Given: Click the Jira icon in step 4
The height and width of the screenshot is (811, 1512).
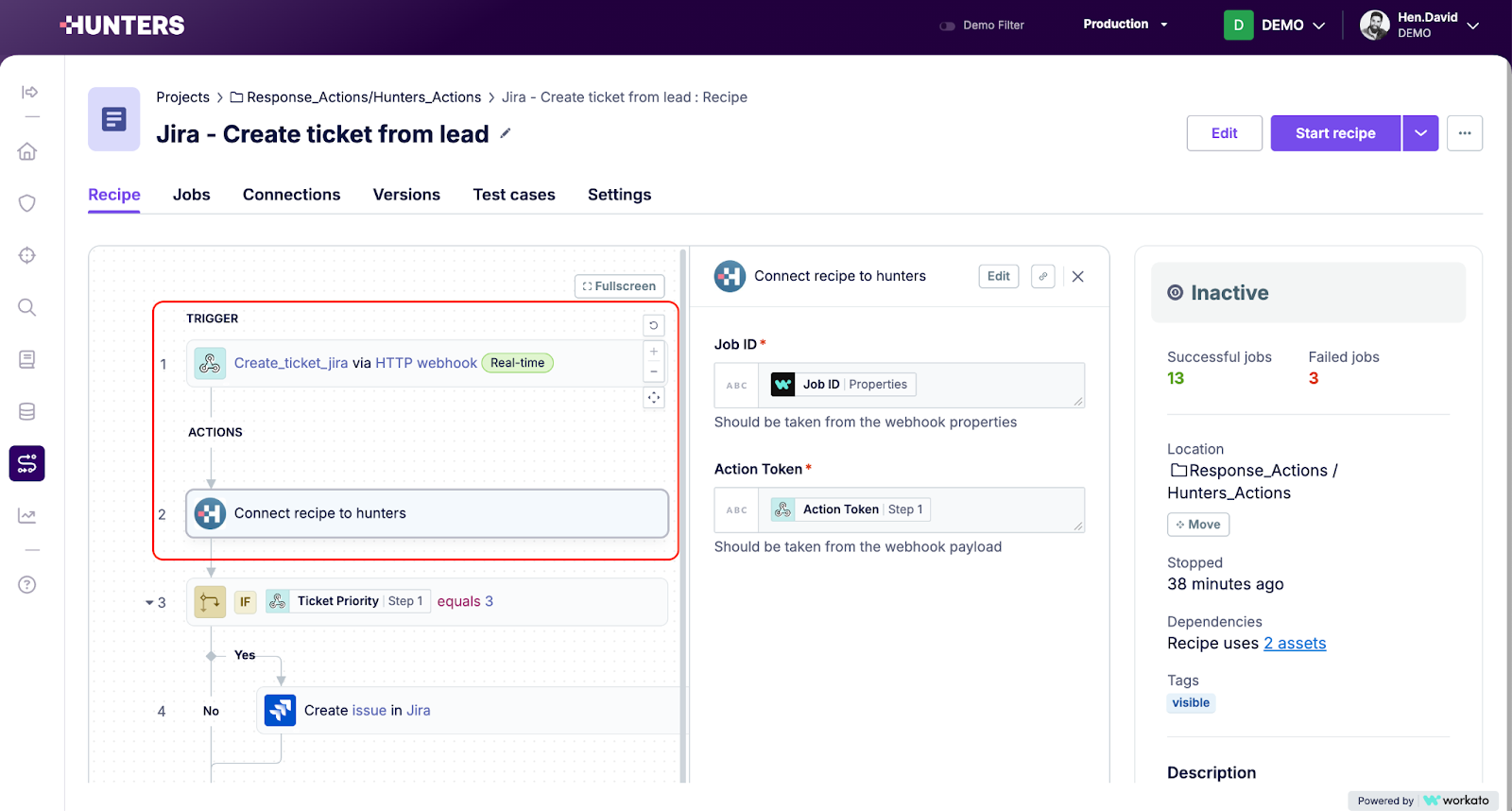Looking at the screenshot, I should pos(280,710).
